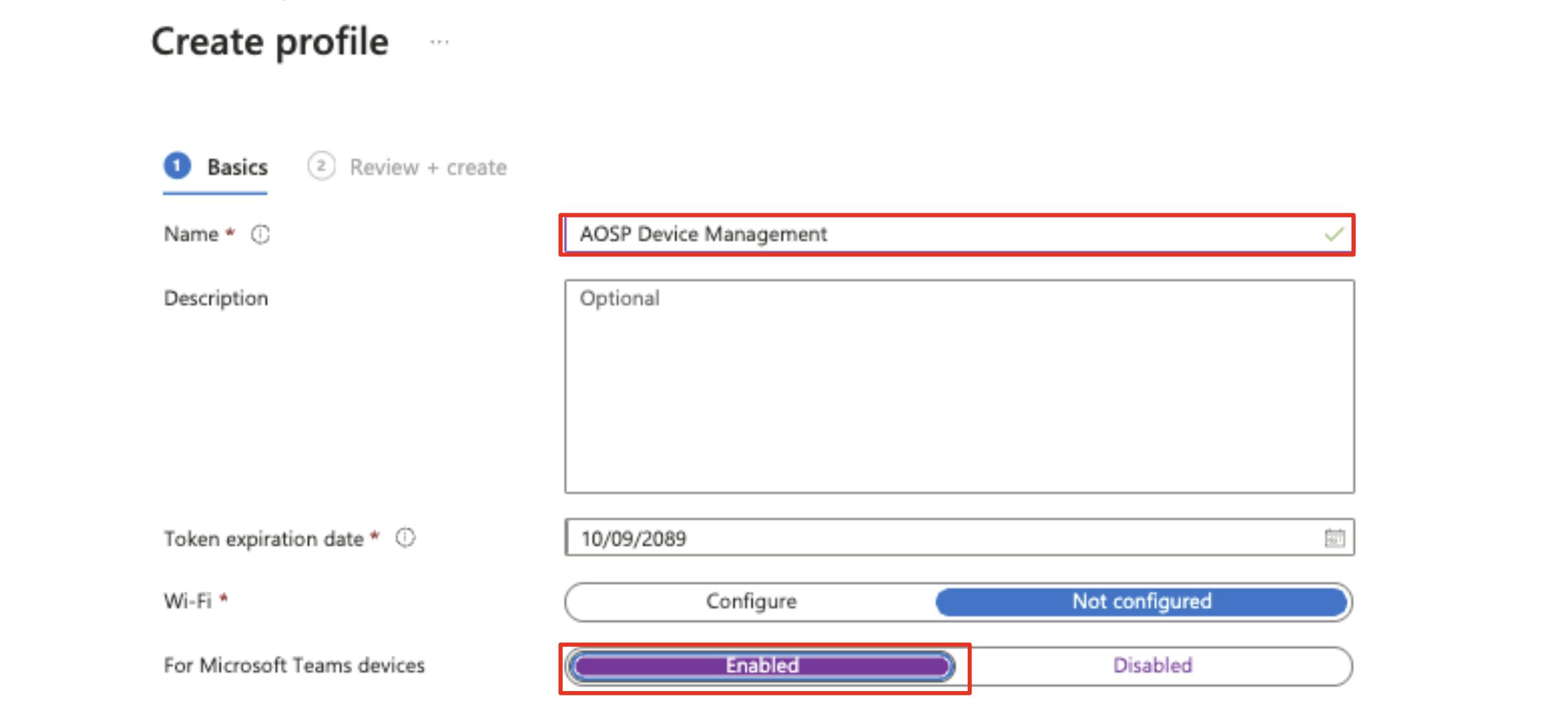Click the step 1 circle icon

tap(177, 166)
